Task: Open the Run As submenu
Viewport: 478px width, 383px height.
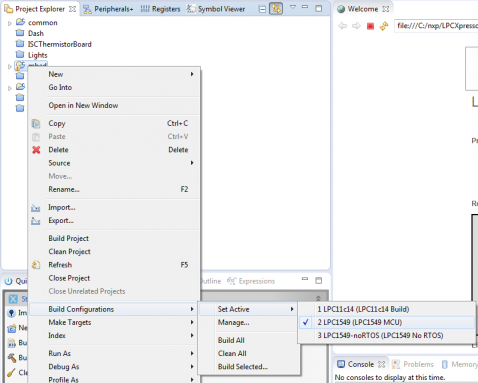Action: click(115, 353)
